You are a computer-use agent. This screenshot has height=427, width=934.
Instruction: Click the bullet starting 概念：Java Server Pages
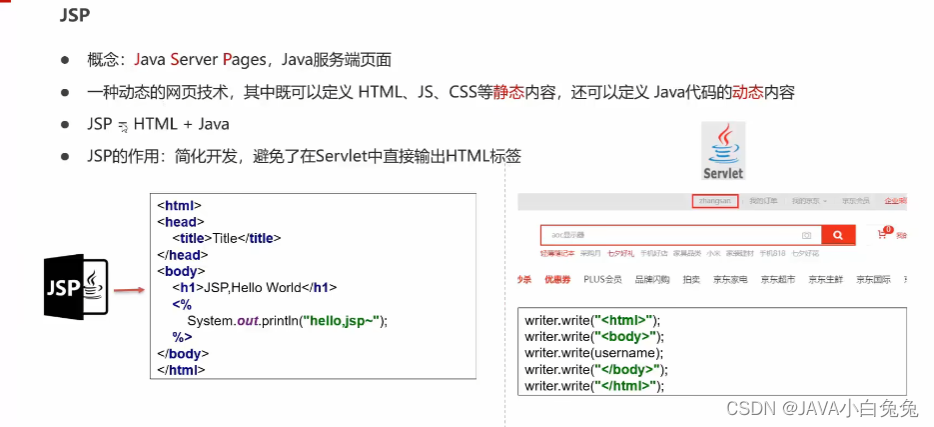tap(239, 60)
